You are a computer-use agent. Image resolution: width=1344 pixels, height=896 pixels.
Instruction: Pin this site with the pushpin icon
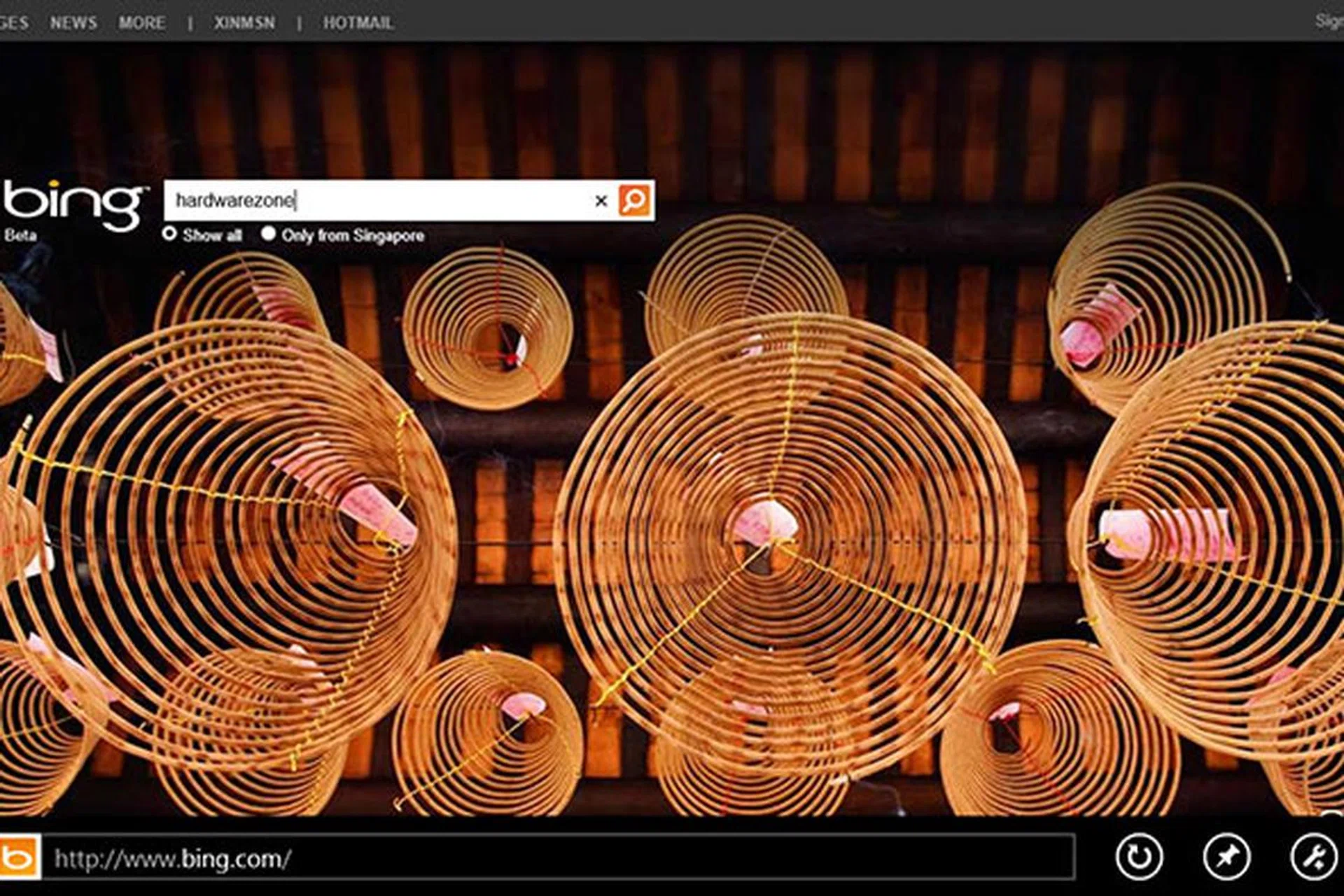(1226, 856)
